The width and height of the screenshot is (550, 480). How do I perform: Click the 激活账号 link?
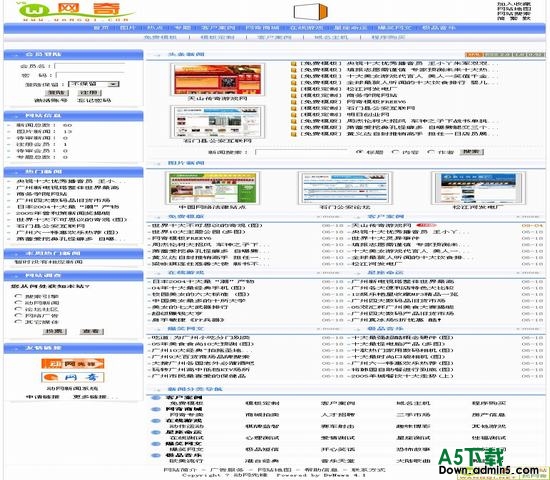(x=51, y=101)
